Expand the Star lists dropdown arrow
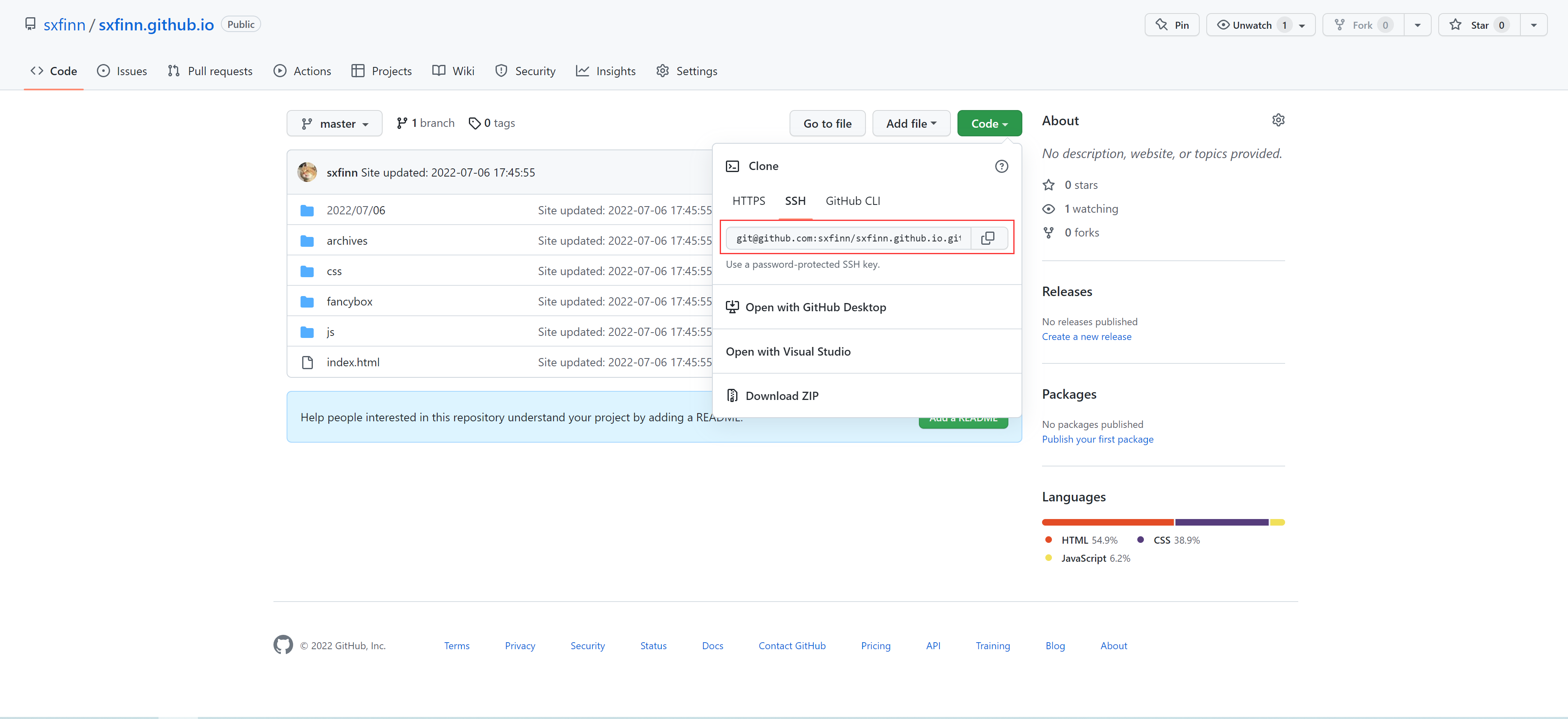This screenshot has width=1568, height=719. (x=1533, y=25)
